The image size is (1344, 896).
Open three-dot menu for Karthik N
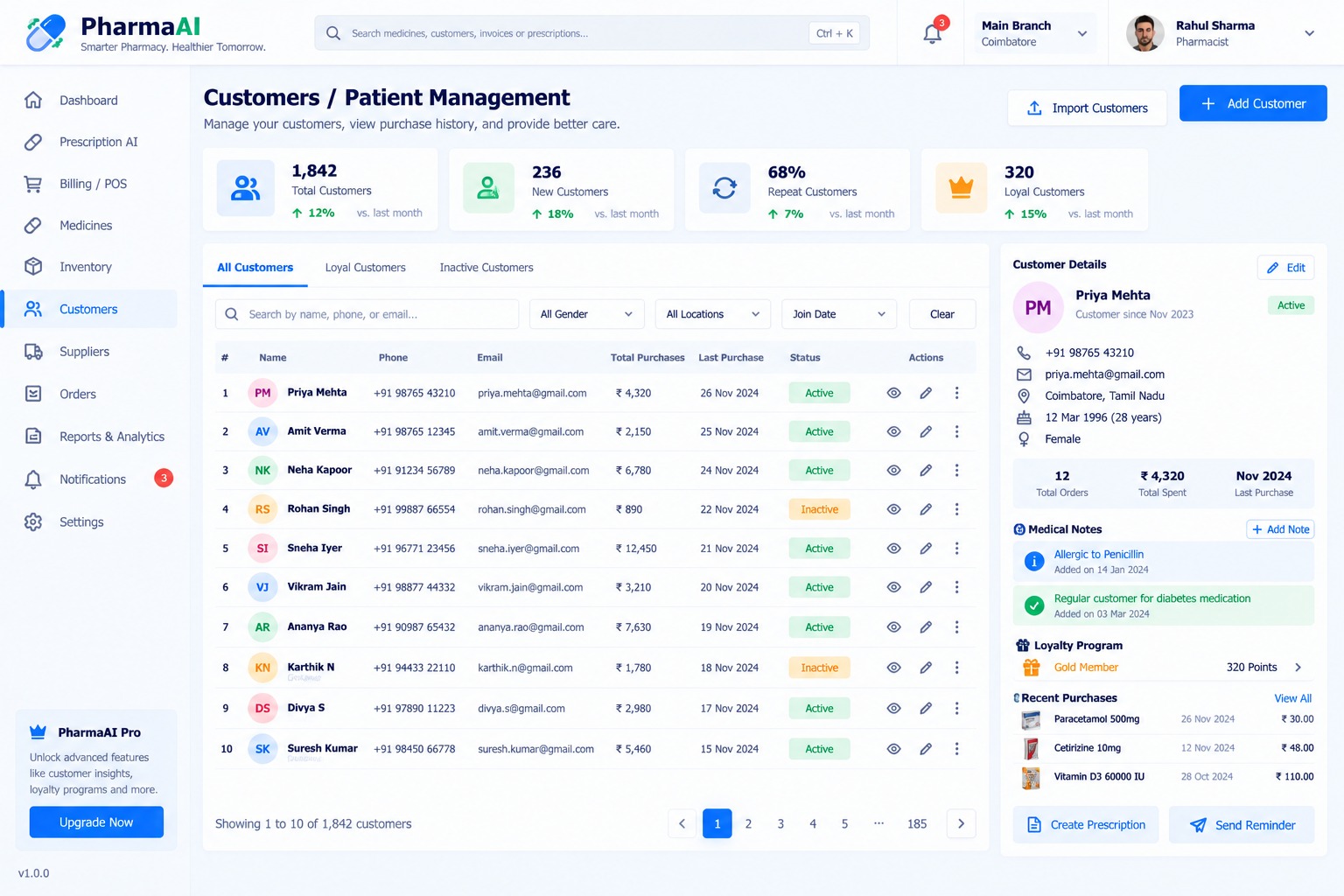pos(956,668)
